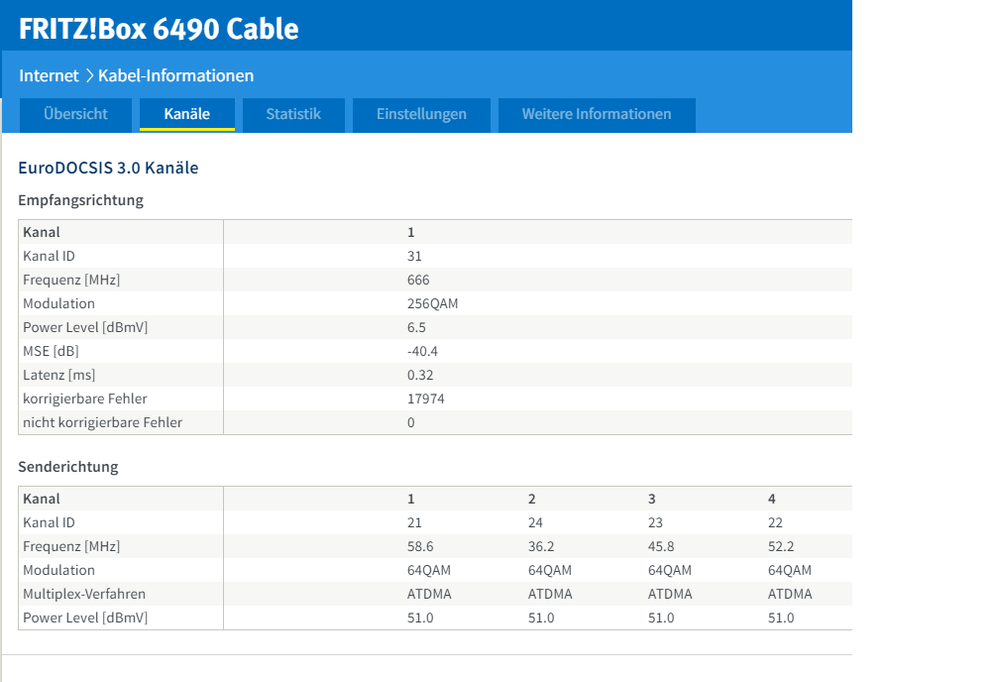This screenshot has height=682, width=999.
Task: Click upstream Kanal ID 23
Action: (x=656, y=523)
